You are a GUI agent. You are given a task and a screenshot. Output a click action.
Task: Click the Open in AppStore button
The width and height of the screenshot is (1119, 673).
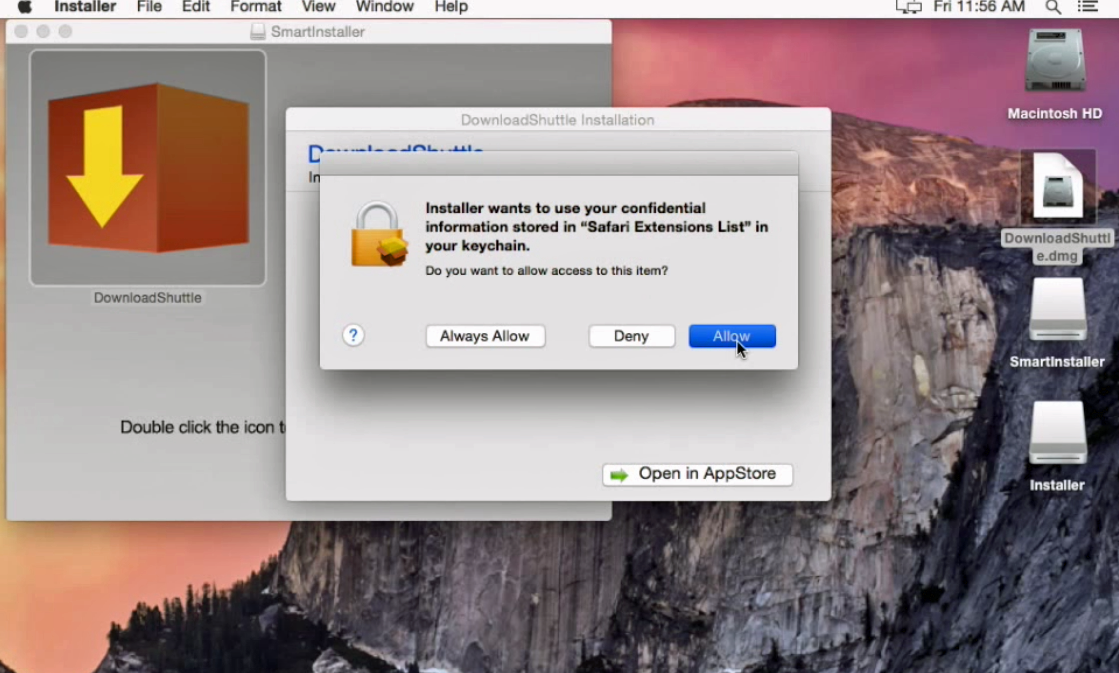(697, 474)
